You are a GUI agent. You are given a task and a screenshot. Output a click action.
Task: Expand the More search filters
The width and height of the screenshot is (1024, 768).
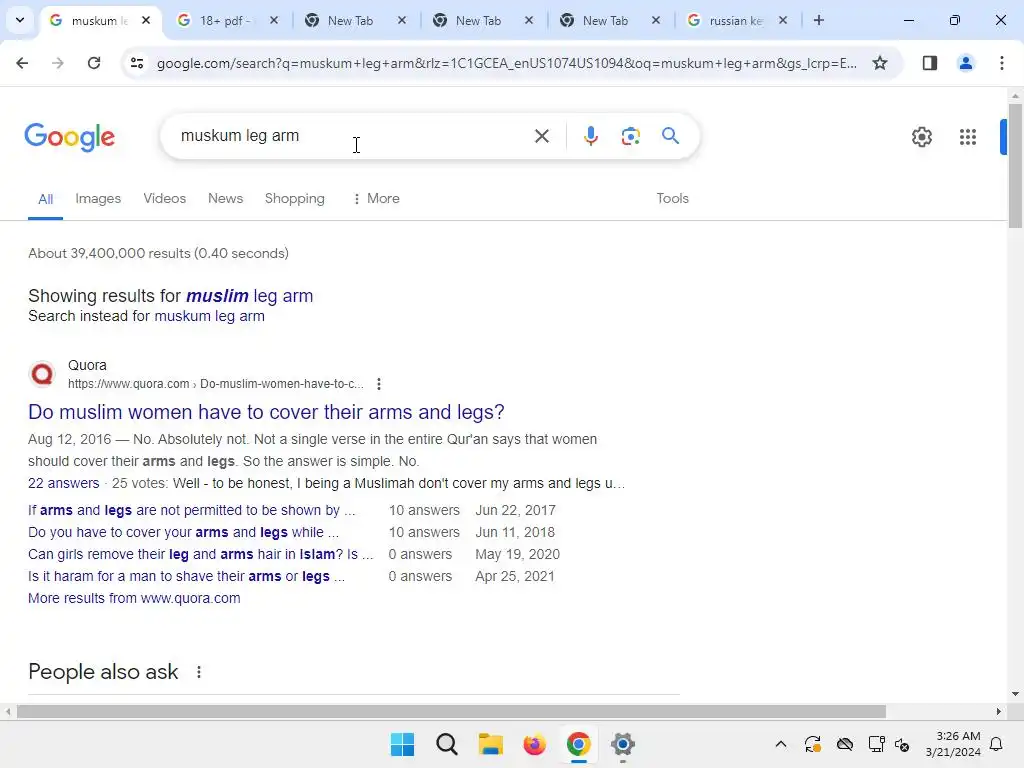[x=376, y=199]
